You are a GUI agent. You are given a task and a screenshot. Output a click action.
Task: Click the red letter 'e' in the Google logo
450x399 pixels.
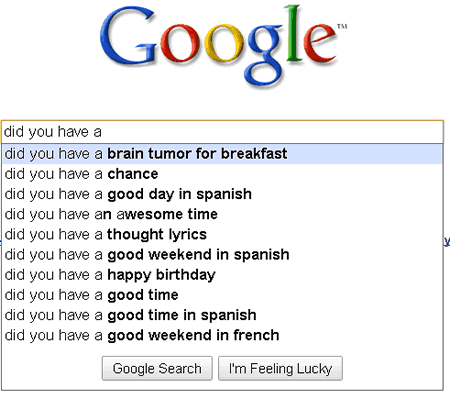[x=319, y=43]
